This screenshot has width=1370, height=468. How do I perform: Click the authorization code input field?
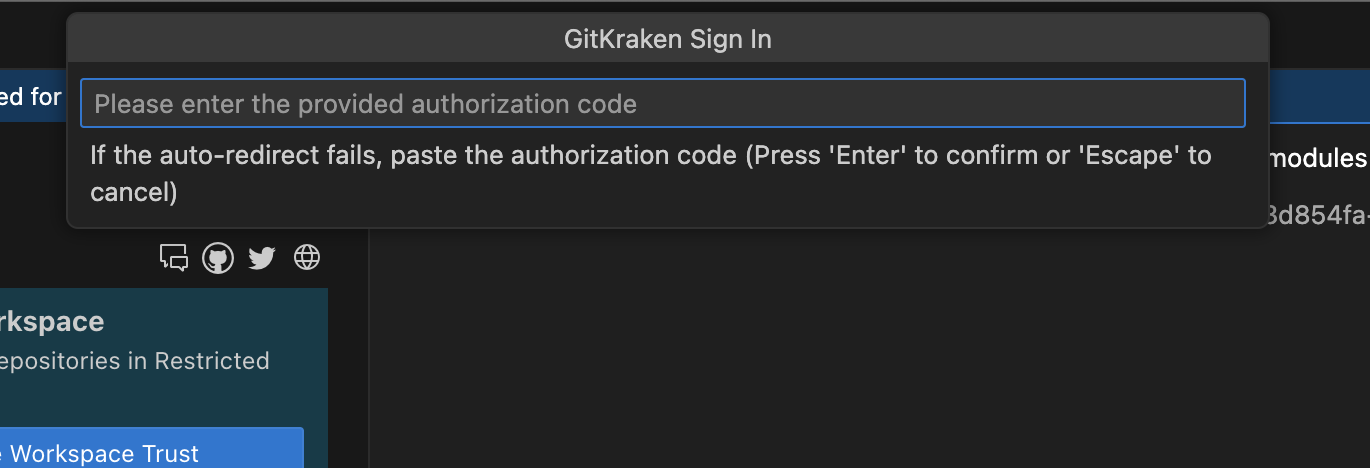click(x=662, y=103)
